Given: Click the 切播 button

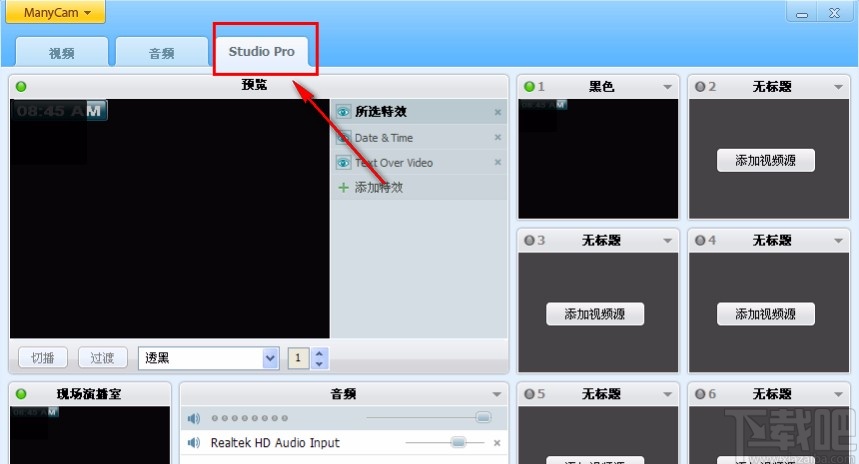Looking at the screenshot, I should click(x=43, y=358).
